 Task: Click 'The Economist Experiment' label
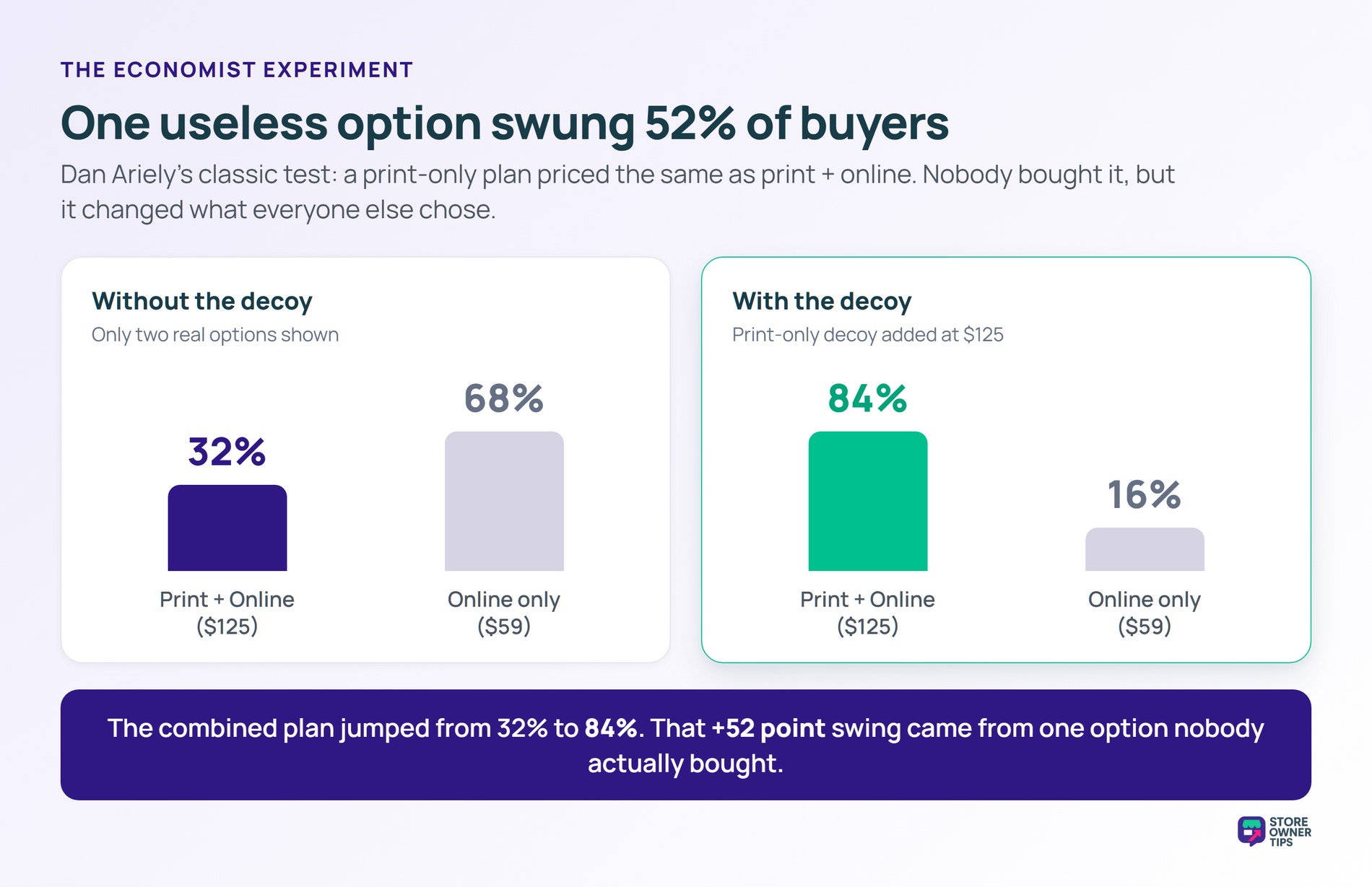pos(237,70)
